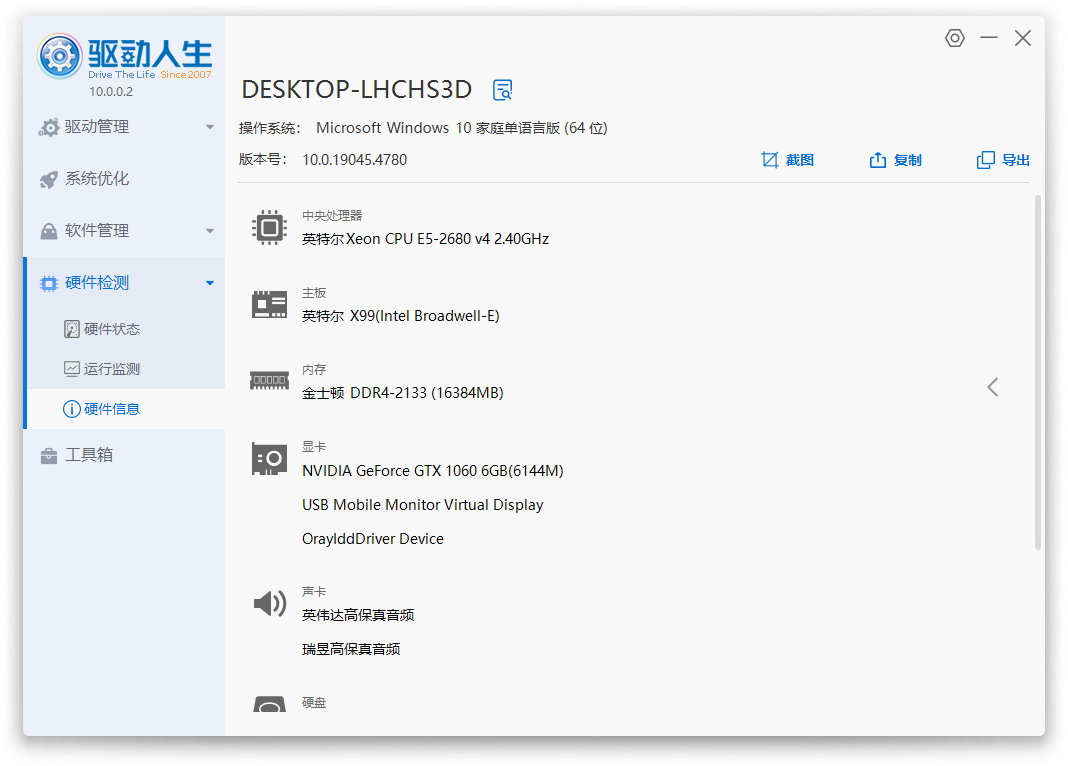This screenshot has height=766, width=1068.
Task: Open the 工具箱 sidebar entry
Action: point(125,455)
